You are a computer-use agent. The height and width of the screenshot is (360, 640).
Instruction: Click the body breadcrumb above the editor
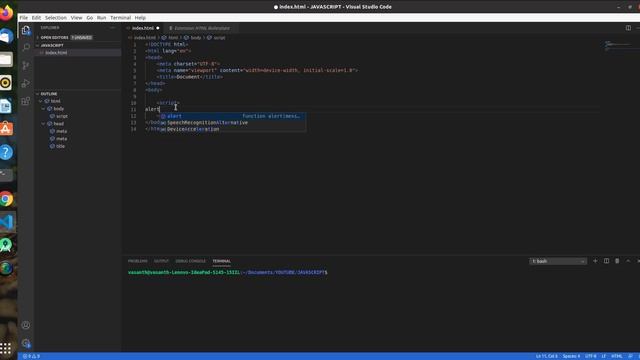click(x=196, y=38)
